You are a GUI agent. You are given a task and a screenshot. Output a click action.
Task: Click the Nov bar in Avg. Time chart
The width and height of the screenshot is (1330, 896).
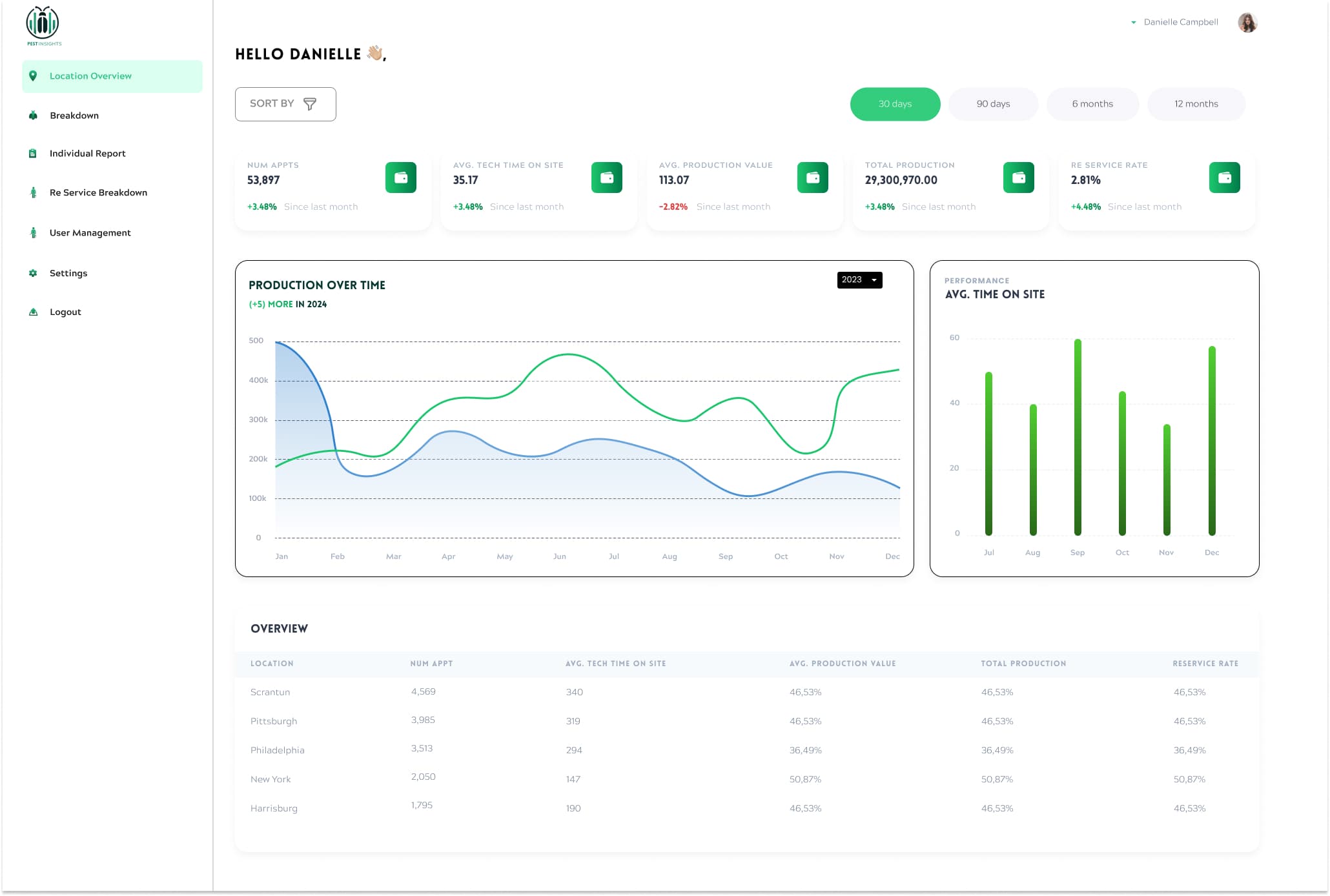pyautogui.click(x=1167, y=480)
